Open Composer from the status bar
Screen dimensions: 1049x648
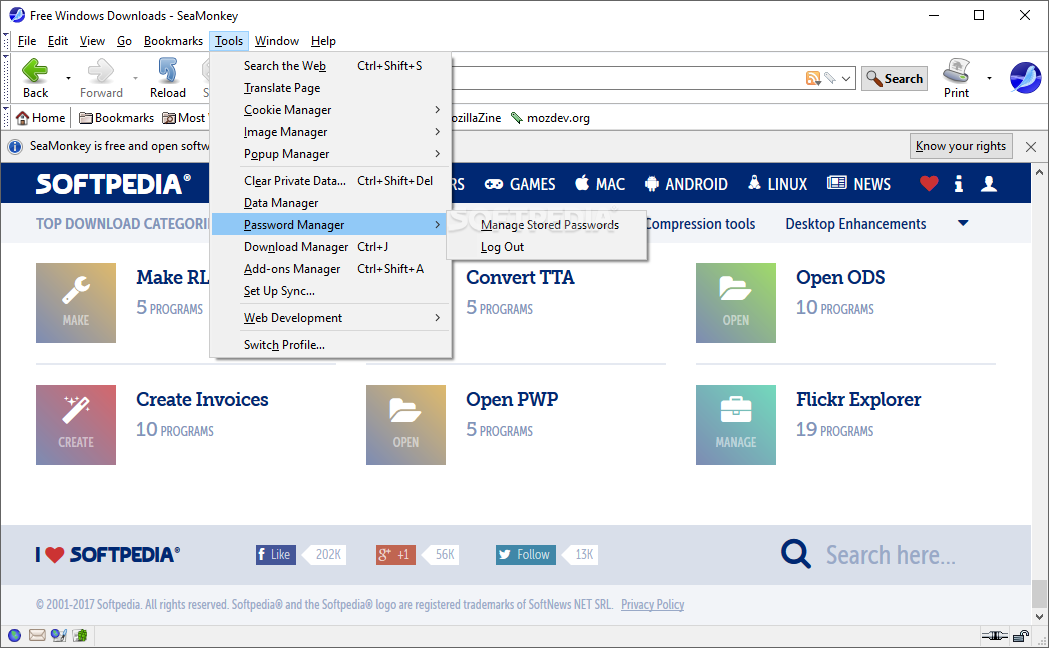59,635
